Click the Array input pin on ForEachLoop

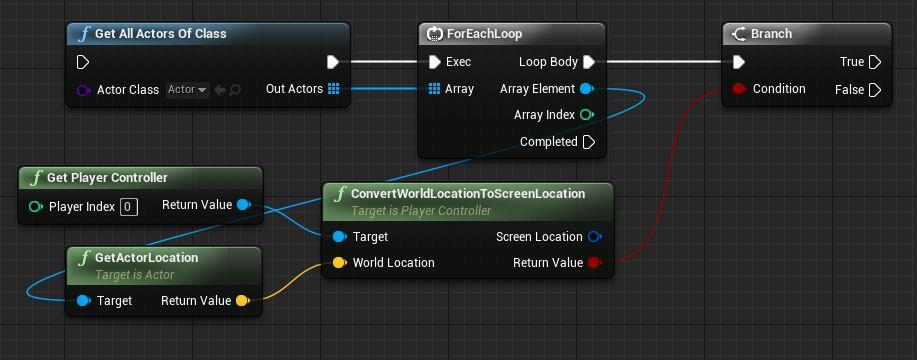[x=435, y=89]
